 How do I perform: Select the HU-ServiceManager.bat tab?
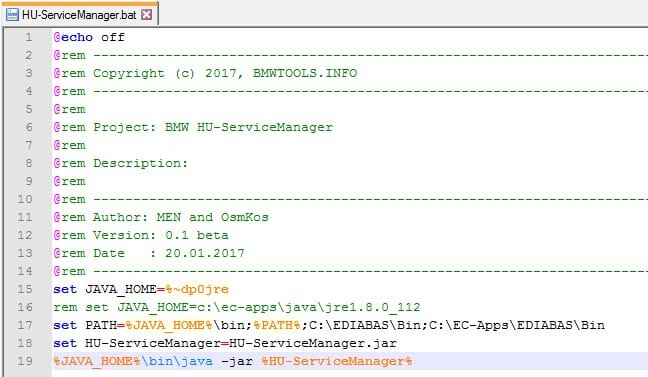[x=79, y=15]
